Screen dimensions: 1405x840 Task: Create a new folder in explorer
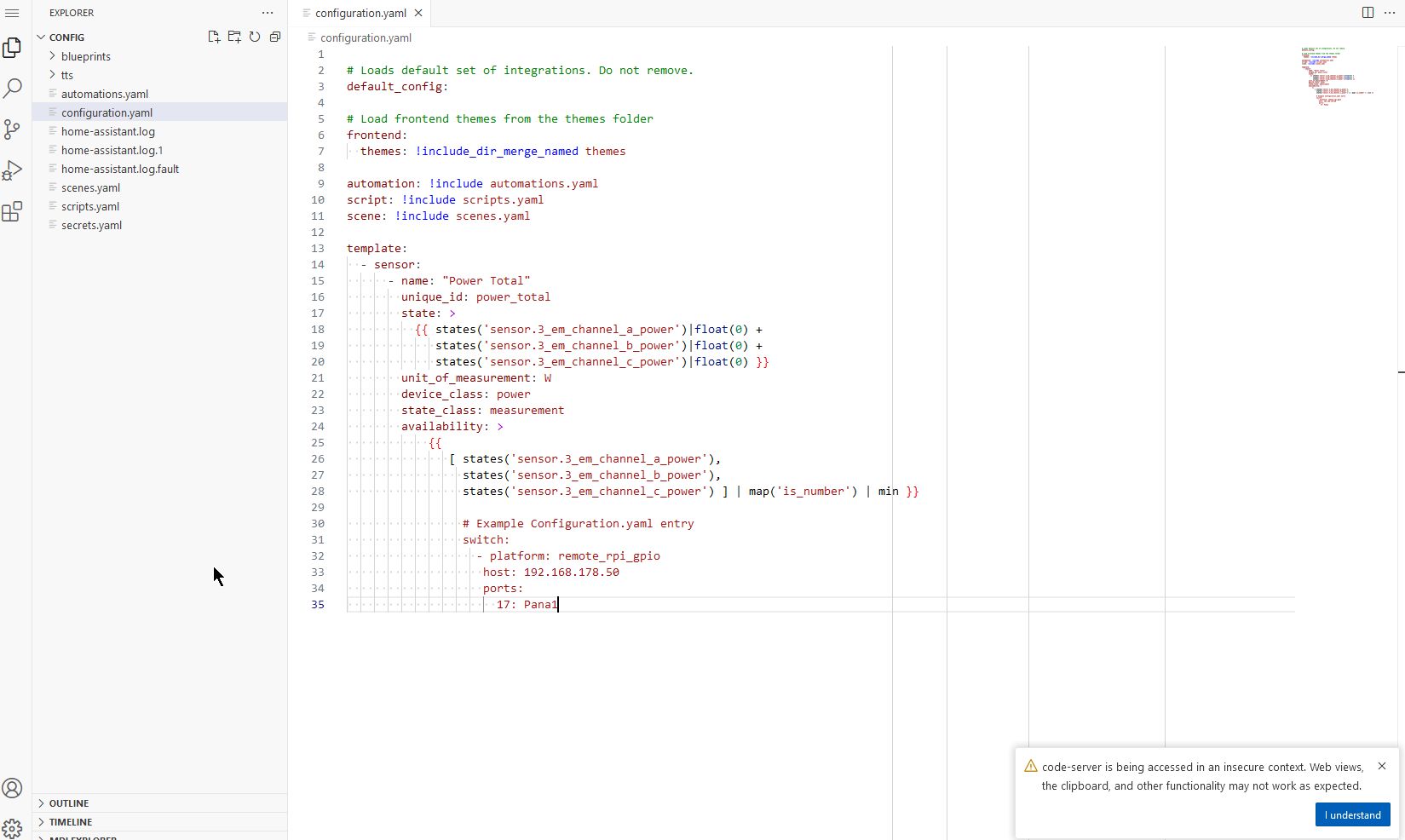(234, 37)
